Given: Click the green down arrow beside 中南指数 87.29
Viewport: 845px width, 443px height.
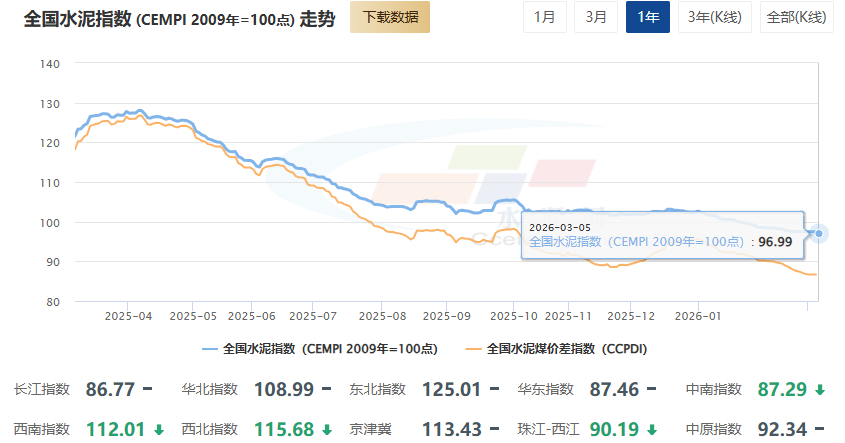Looking at the screenshot, I should click(x=820, y=389).
